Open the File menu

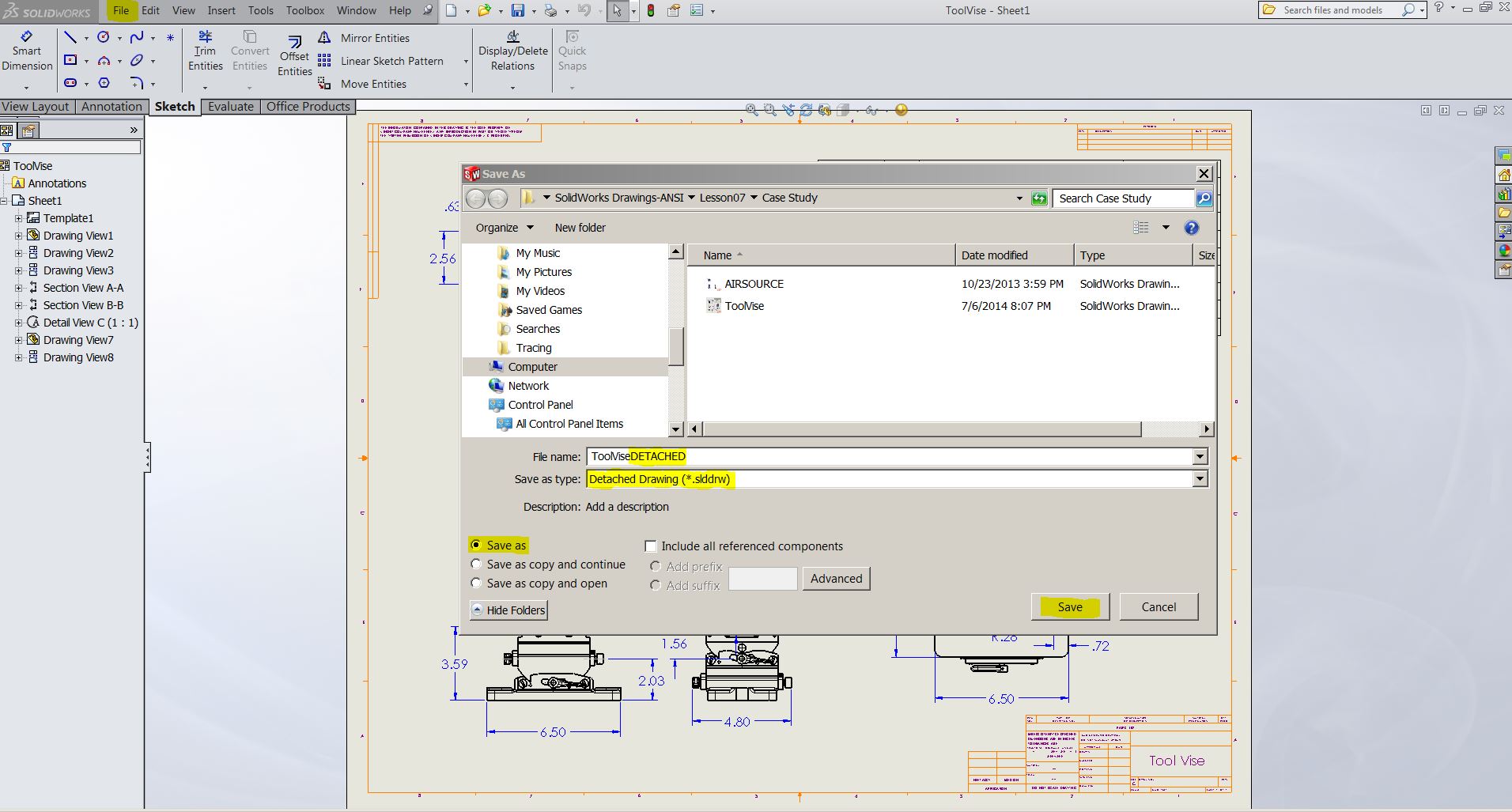[x=121, y=10]
